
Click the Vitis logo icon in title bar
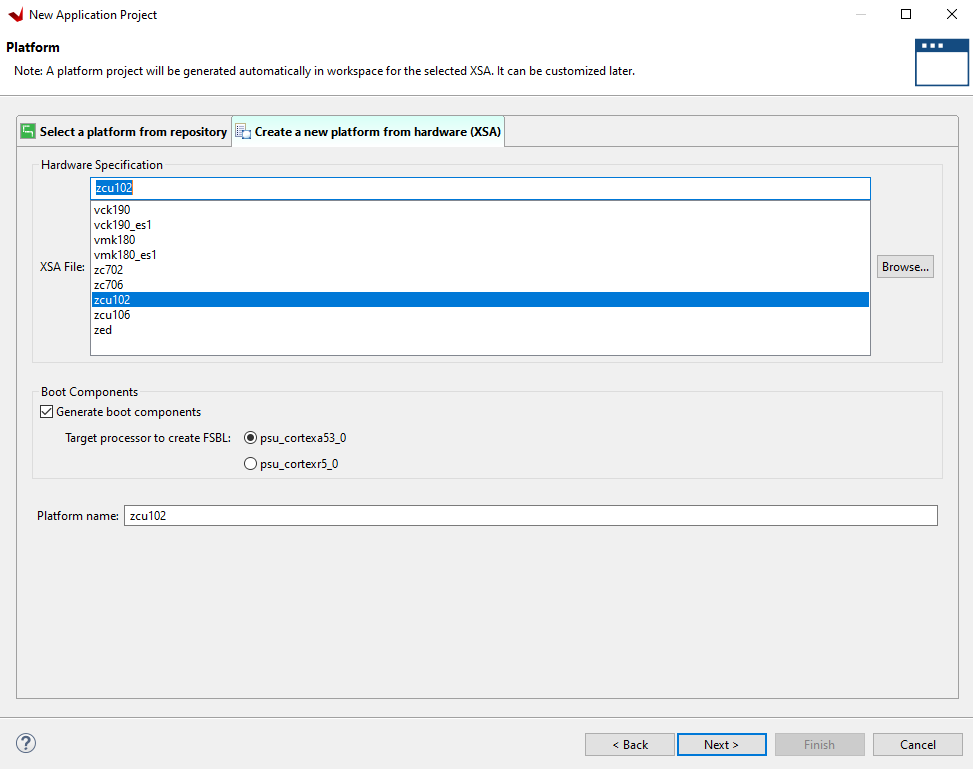click(x=15, y=15)
